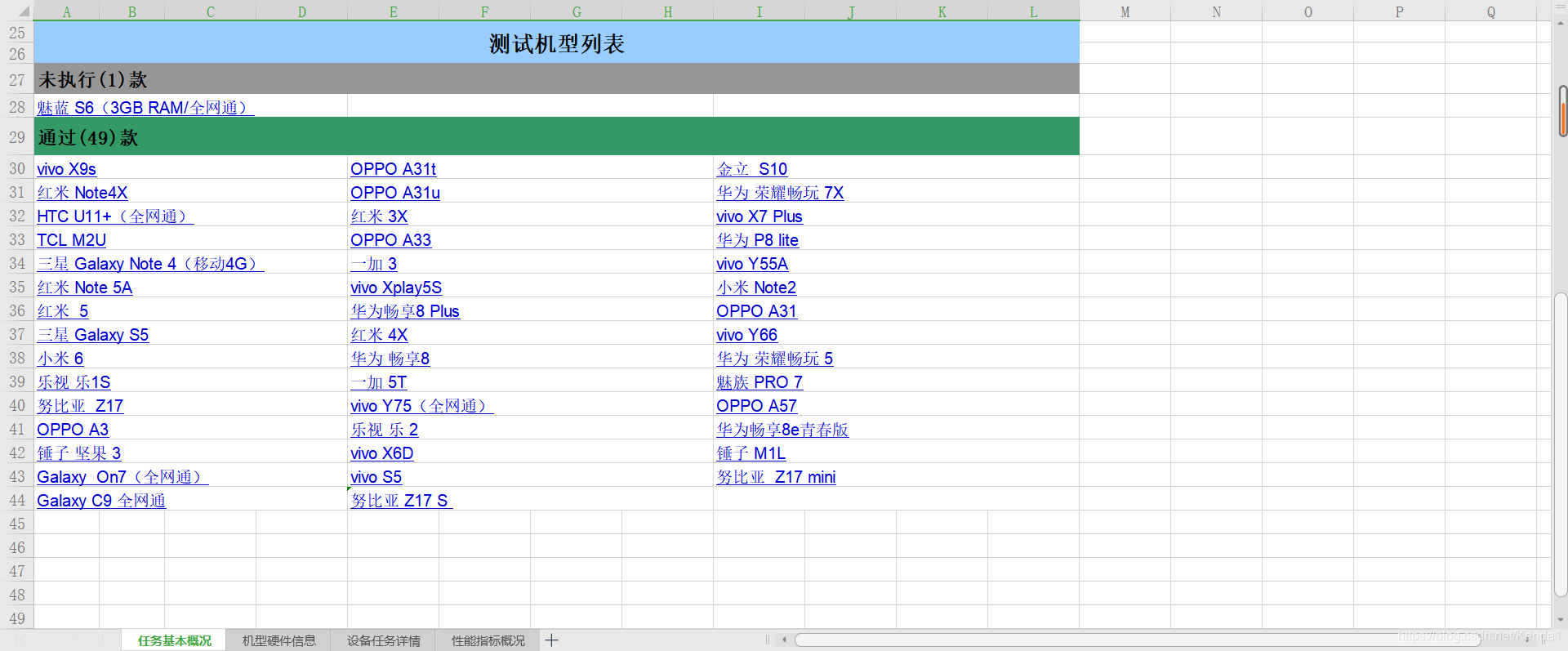
Task: Open the vivo X7 Plus link
Action: (x=759, y=216)
